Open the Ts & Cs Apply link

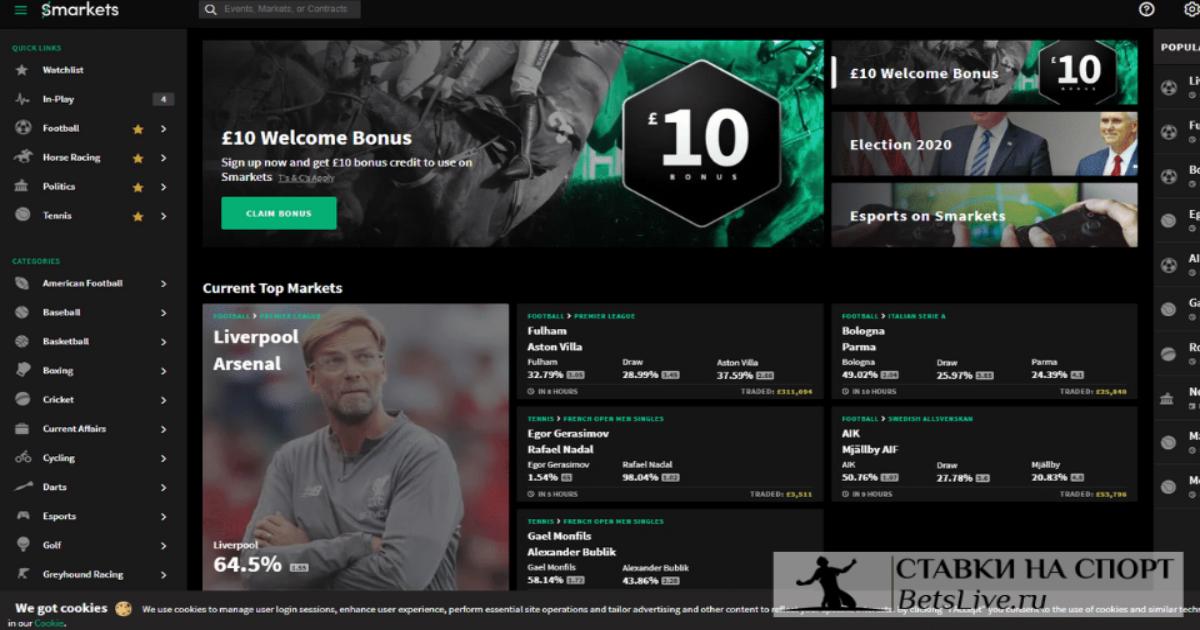click(x=306, y=178)
